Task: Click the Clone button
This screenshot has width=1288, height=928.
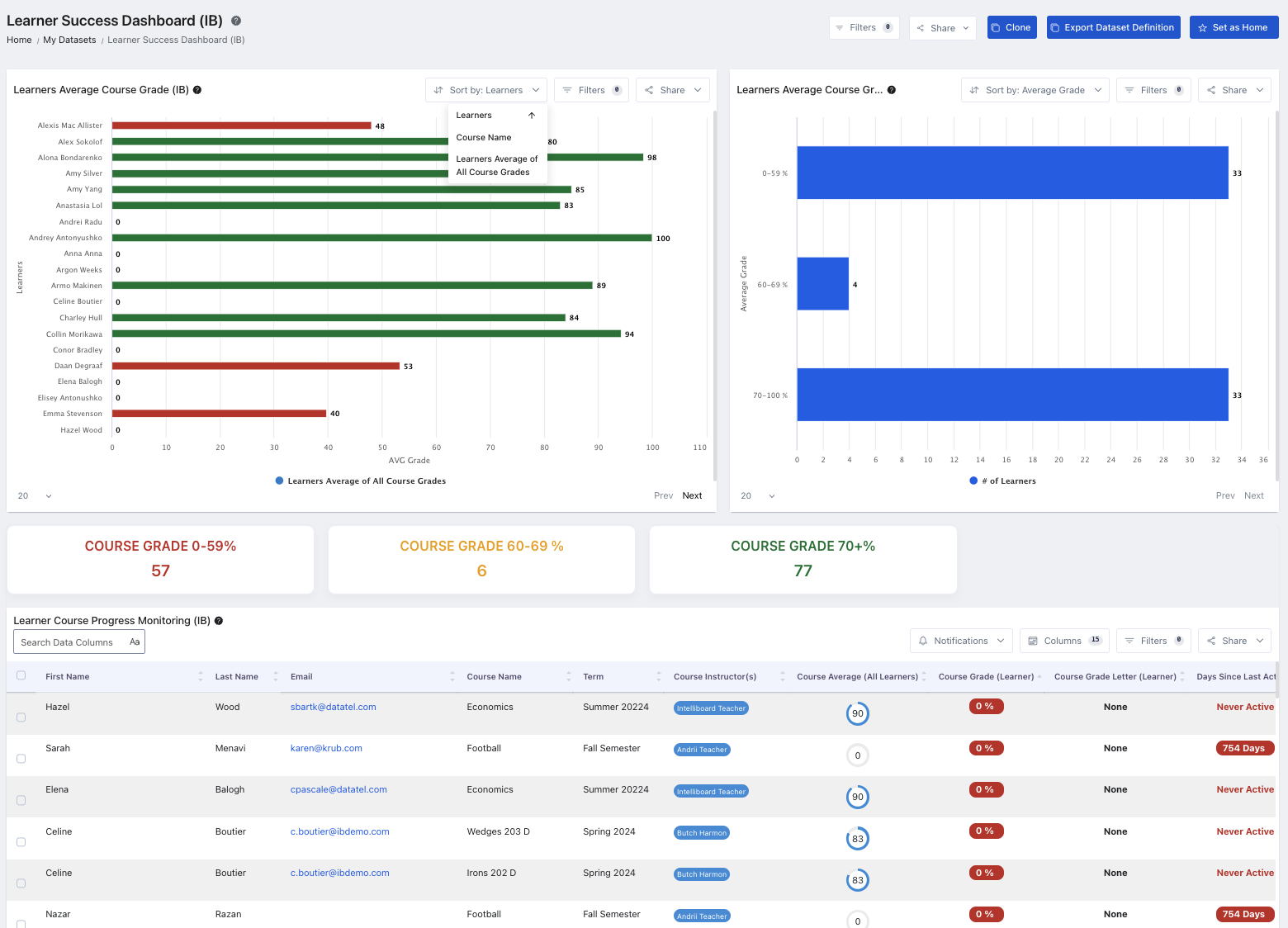Action: (1011, 27)
